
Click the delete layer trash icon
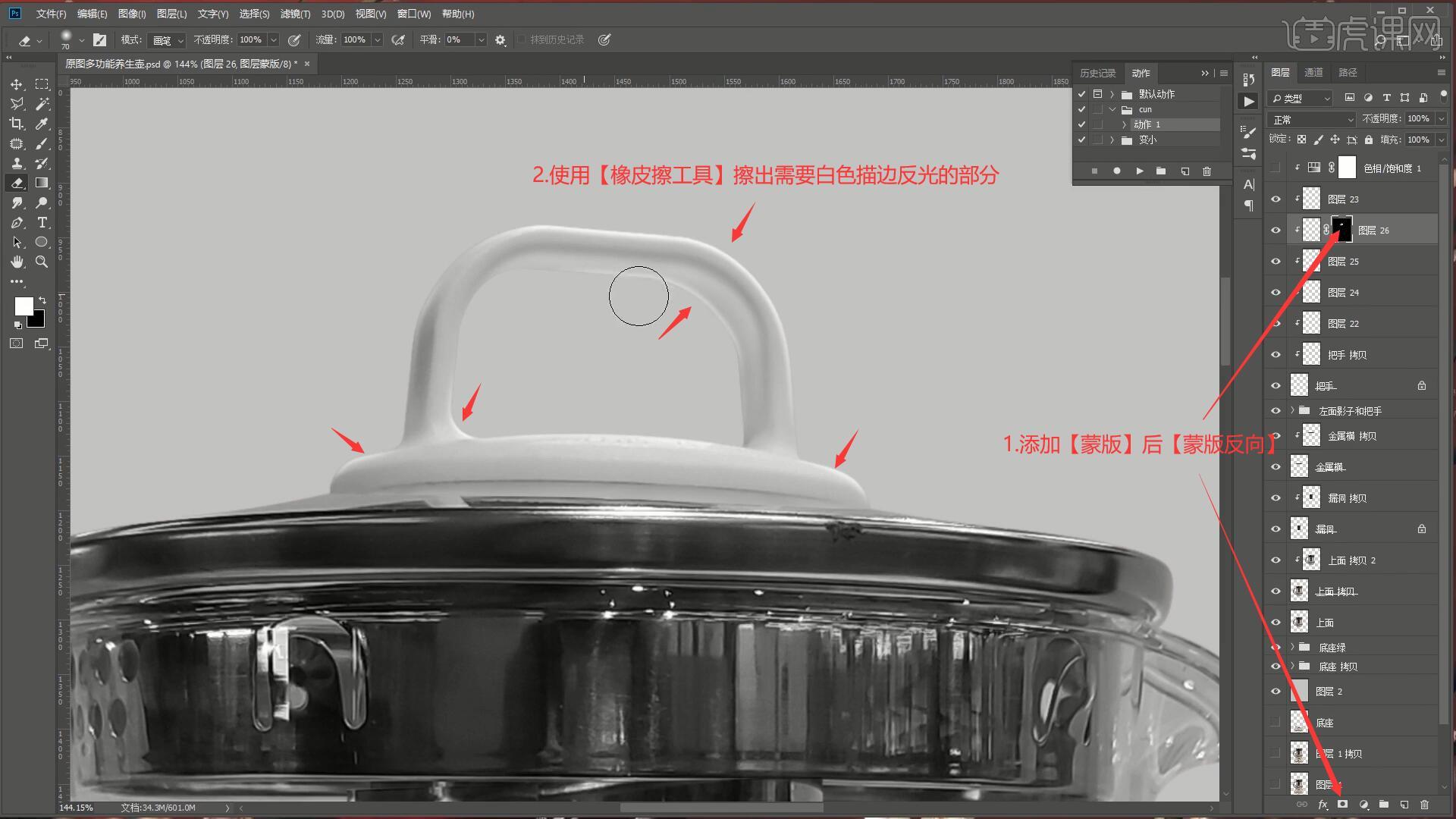point(1424,805)
